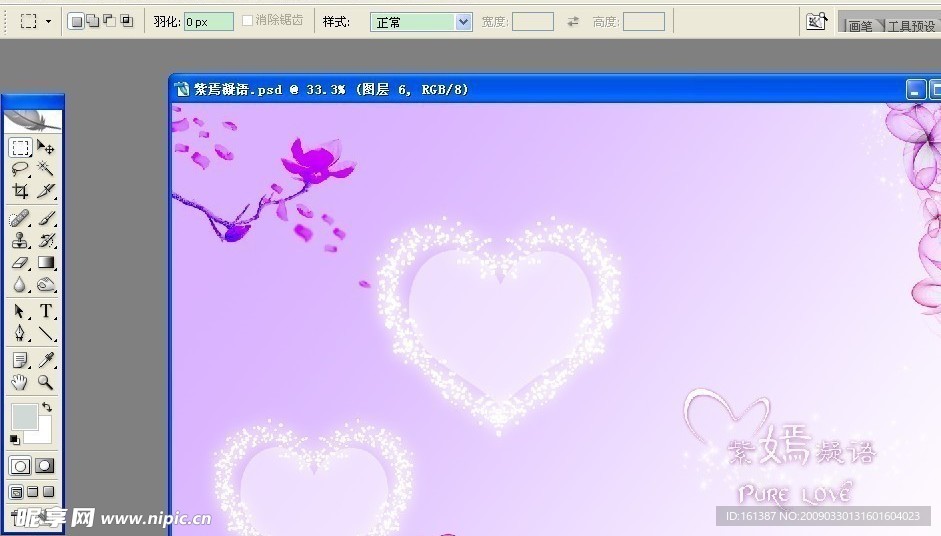Select the Eyedropper tool

(46, 360)
